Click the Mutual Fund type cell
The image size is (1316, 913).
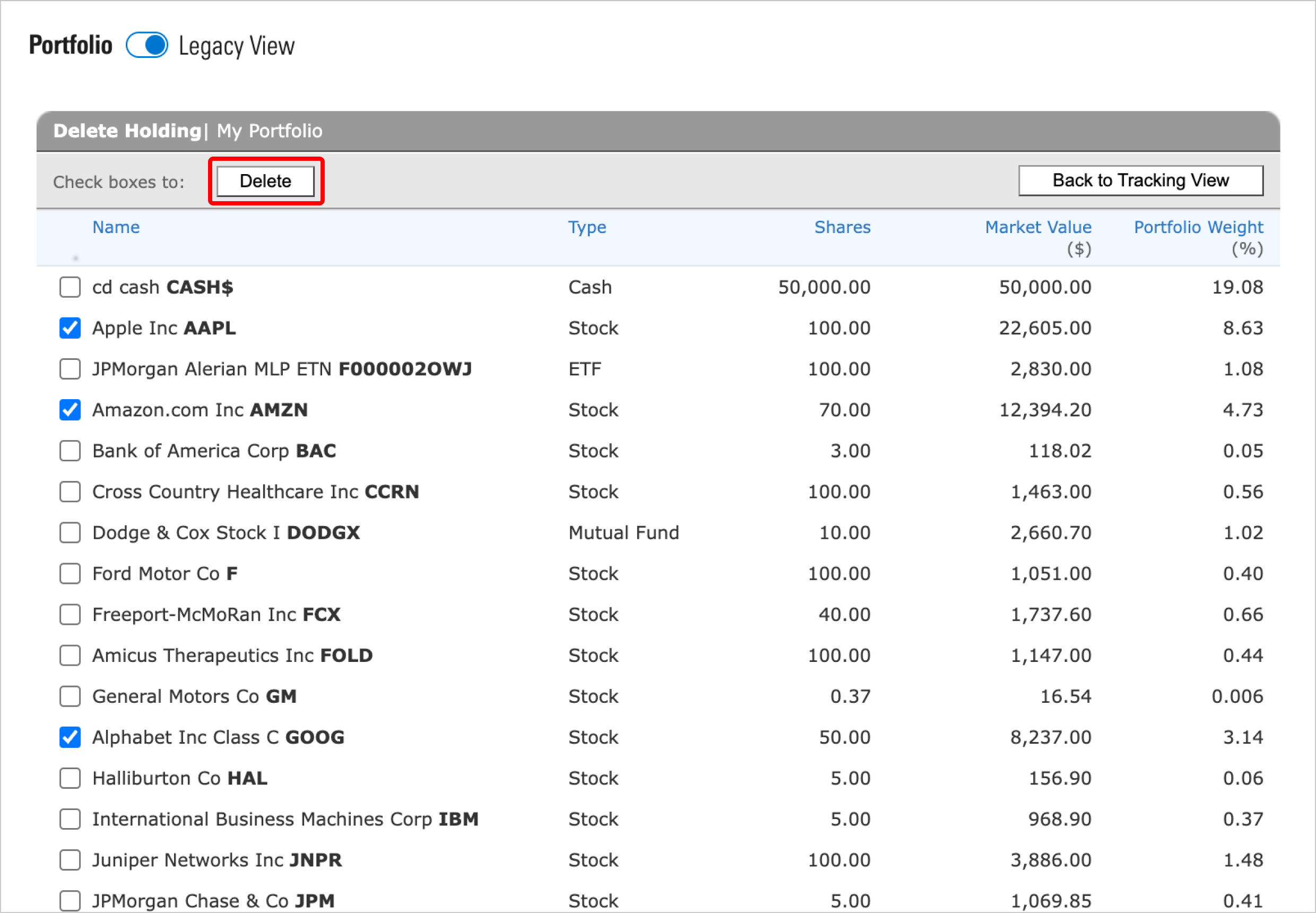624,532
